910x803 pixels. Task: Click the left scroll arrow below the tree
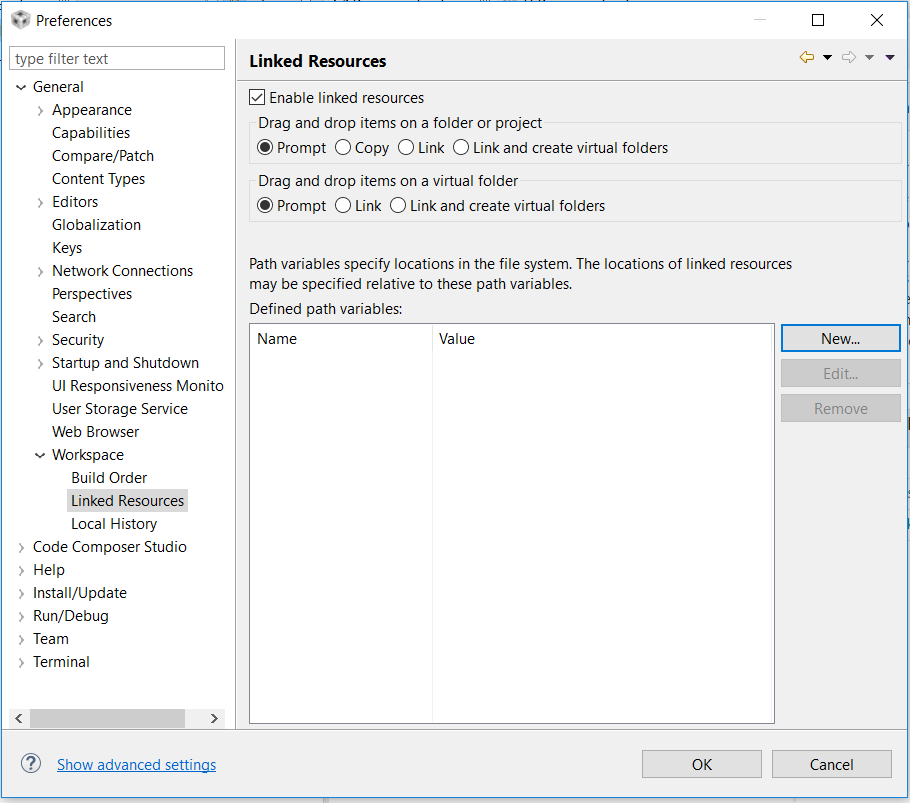point(18,718)
